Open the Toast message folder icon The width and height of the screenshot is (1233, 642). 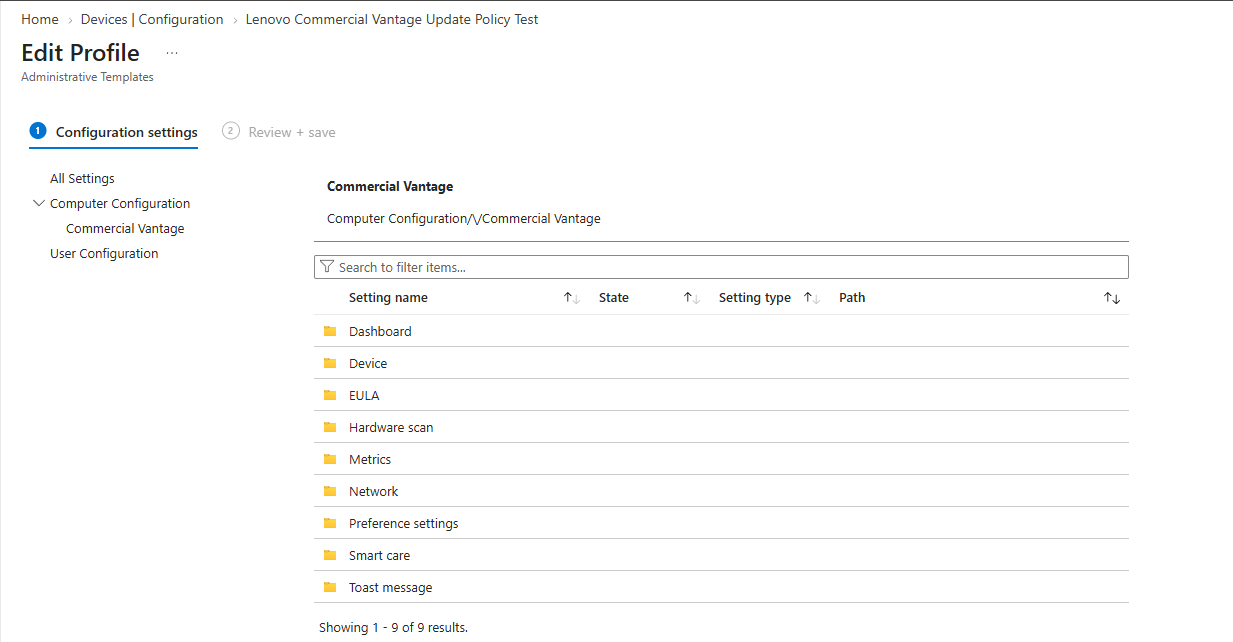330,587
